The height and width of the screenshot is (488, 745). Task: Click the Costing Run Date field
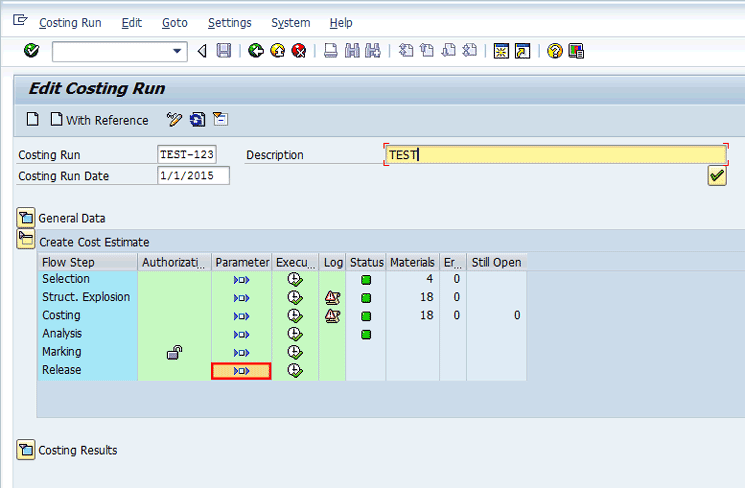point(193,175)
